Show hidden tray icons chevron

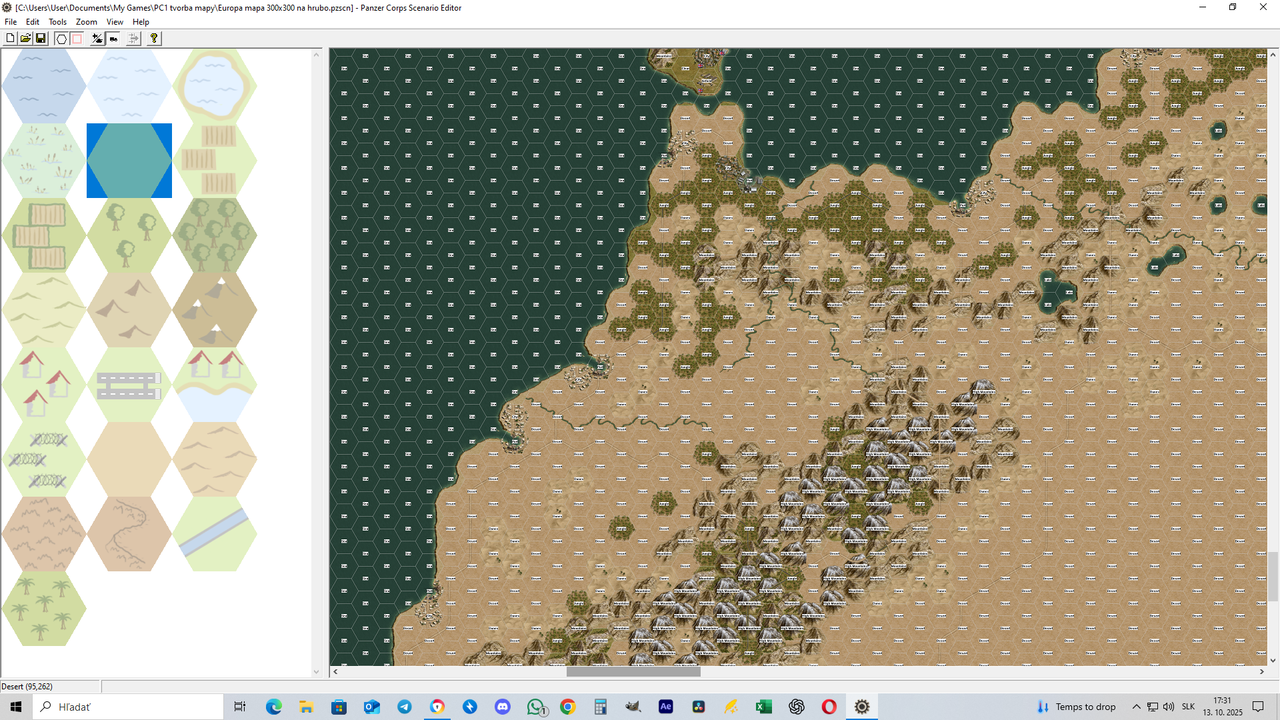(x=1137, y=706)
